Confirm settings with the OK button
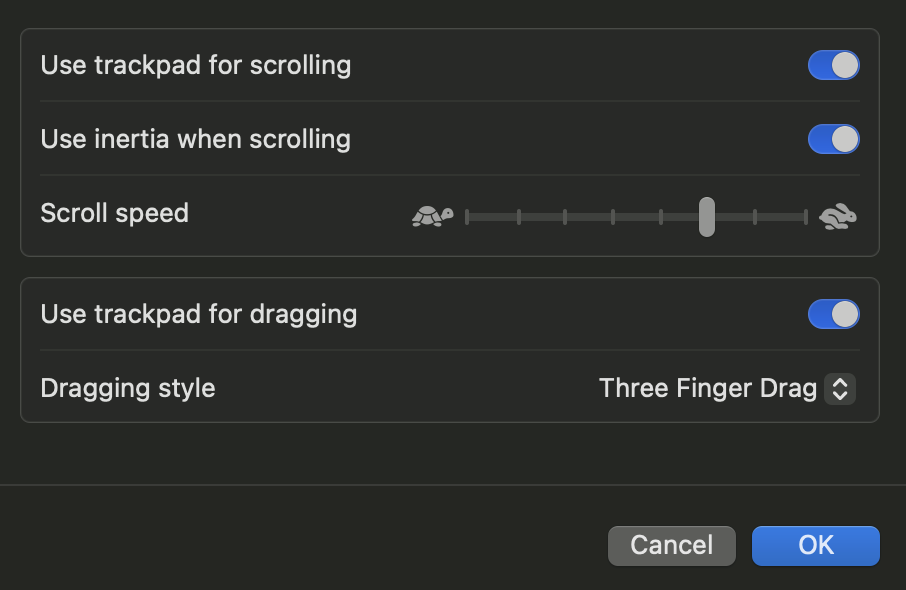906x590 pixels. click(x=815, y=545)
